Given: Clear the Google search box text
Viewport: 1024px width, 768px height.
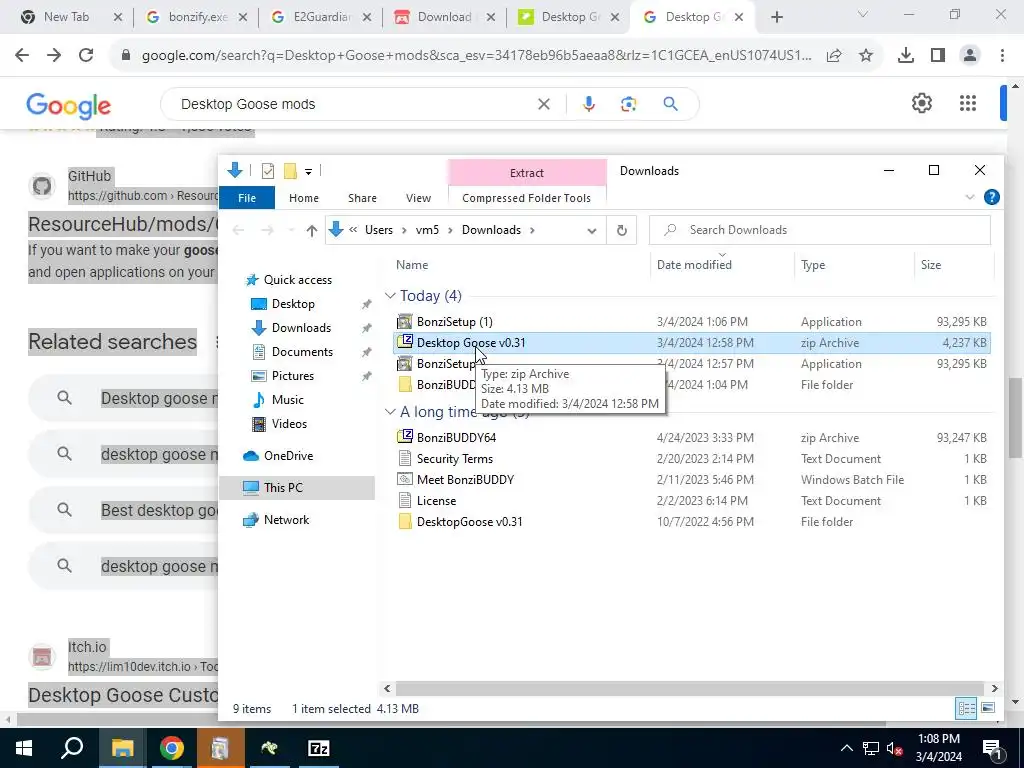Looking at the screenshot, I should pos(543,104).
